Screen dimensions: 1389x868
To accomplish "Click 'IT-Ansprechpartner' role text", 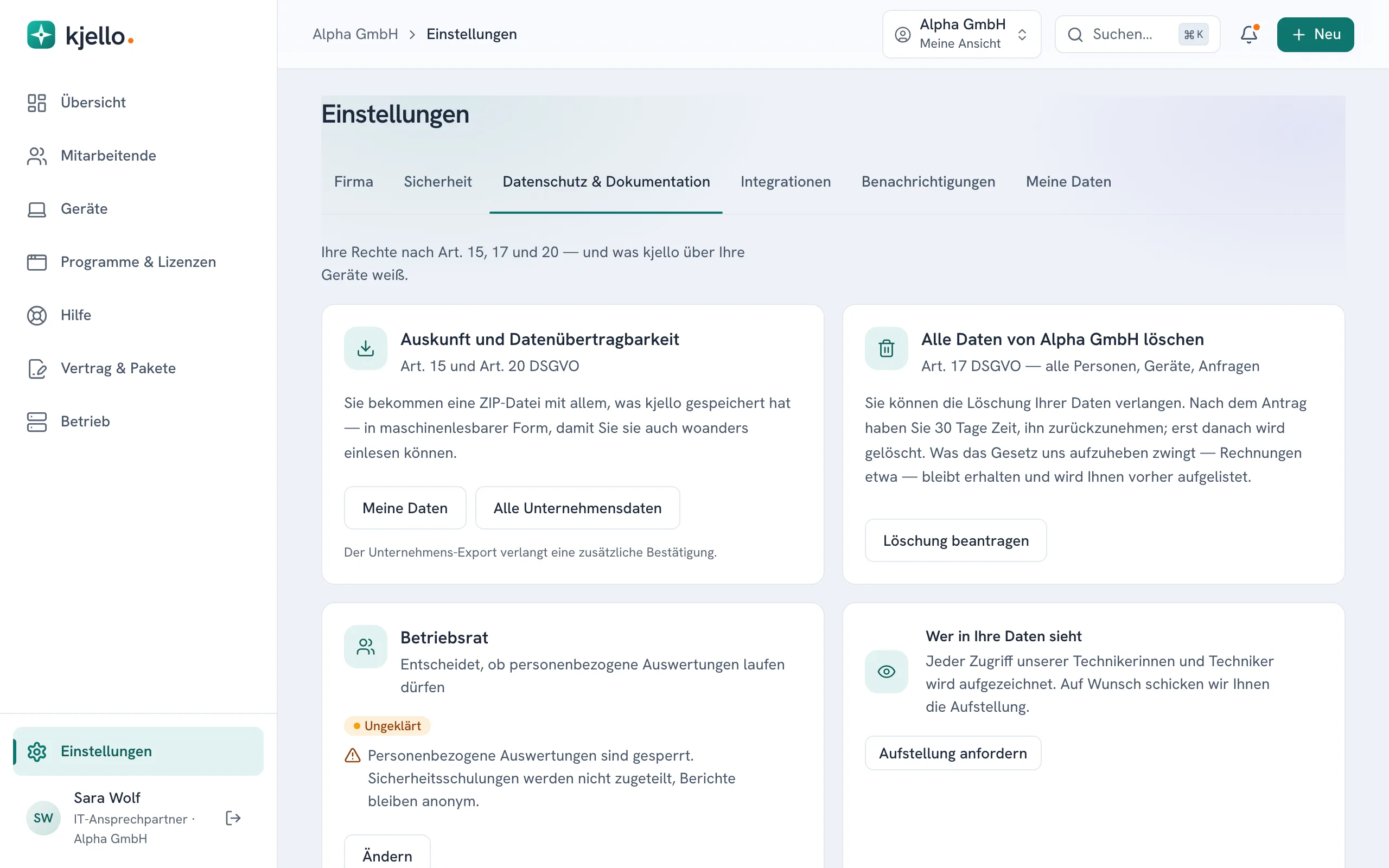I will pos(130,819).
